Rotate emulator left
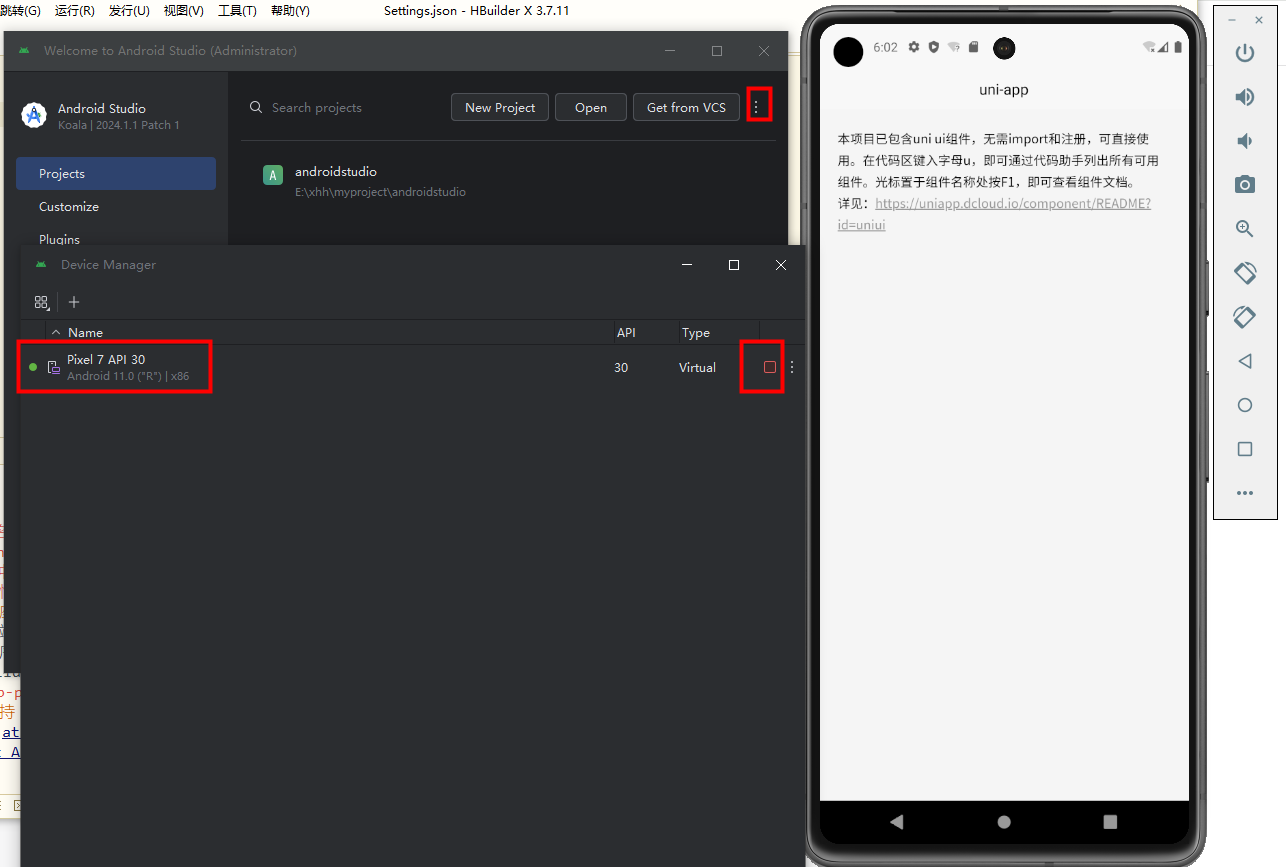Screen dimensions: 1286x867 [1245, 272]
